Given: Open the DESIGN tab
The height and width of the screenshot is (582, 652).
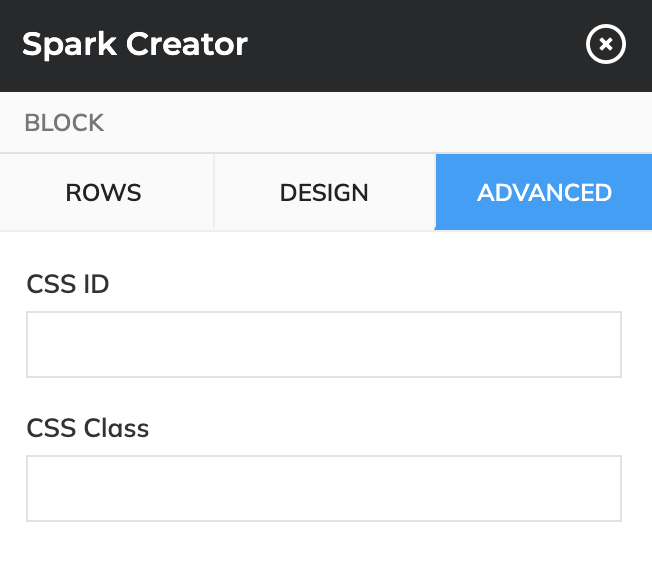Looking at the screenshot, I should coord(324,192).
